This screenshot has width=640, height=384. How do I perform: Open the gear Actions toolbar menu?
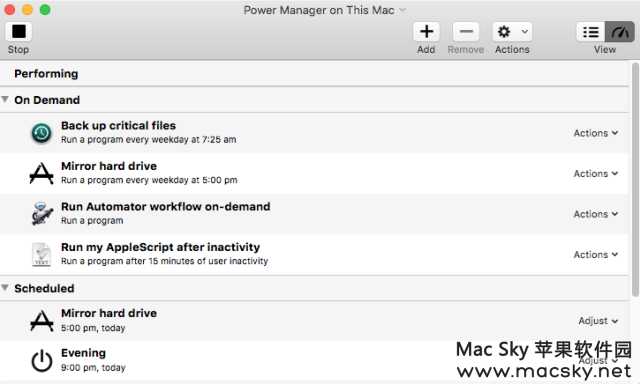click(512, 31)
